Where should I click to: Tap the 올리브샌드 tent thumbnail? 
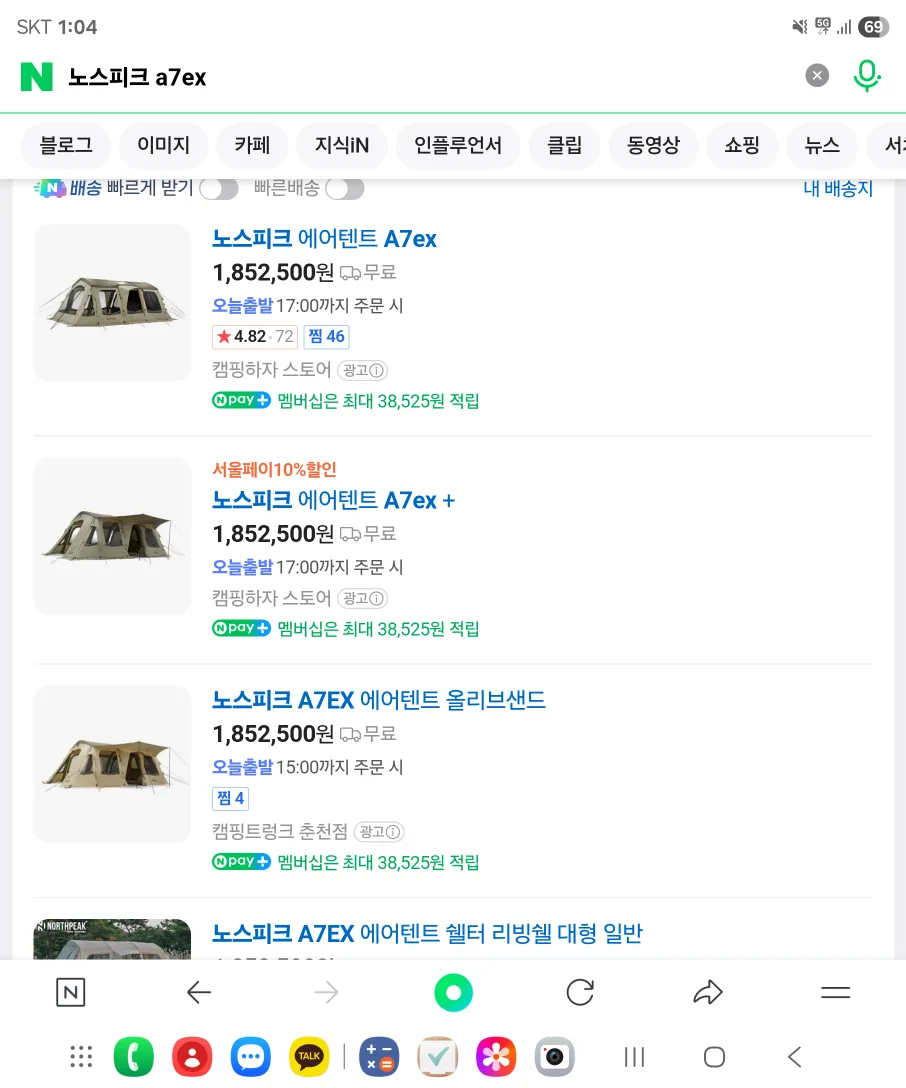click(112, 763)
